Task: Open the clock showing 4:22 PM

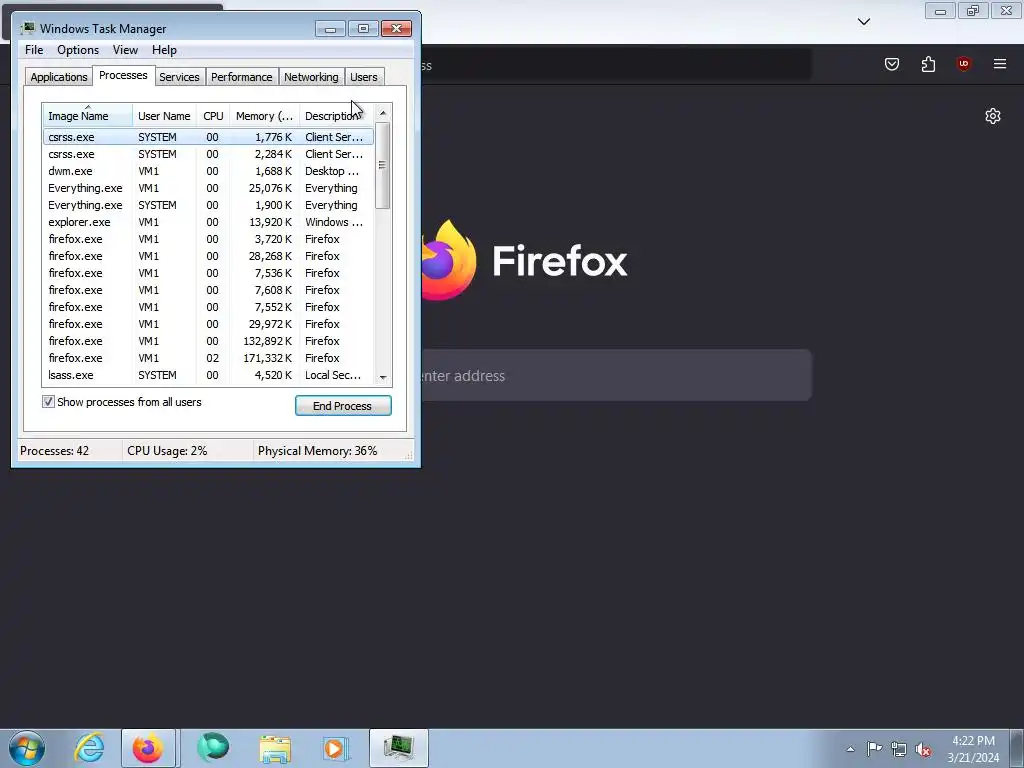Action: [973, 749]
